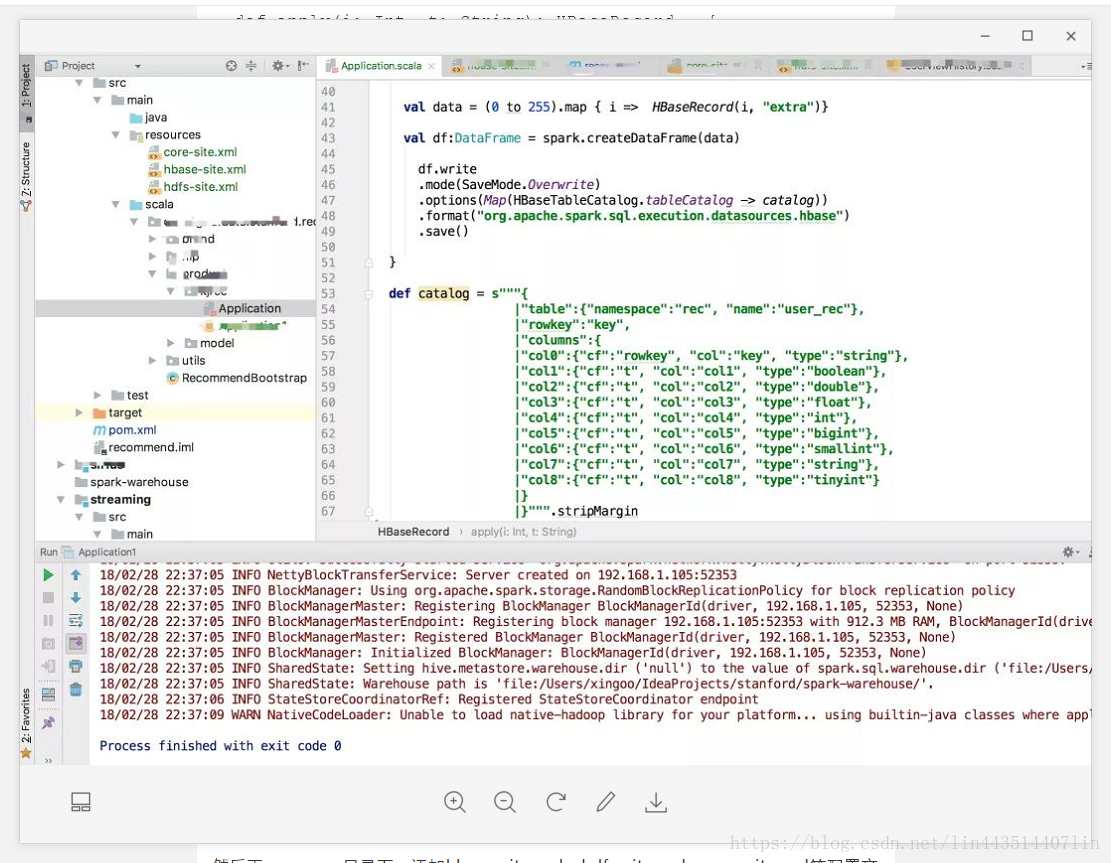The height and width of the screenshot is (863, 1111).
Task: Expand the test folder
Action: click(x=97, y=395)
